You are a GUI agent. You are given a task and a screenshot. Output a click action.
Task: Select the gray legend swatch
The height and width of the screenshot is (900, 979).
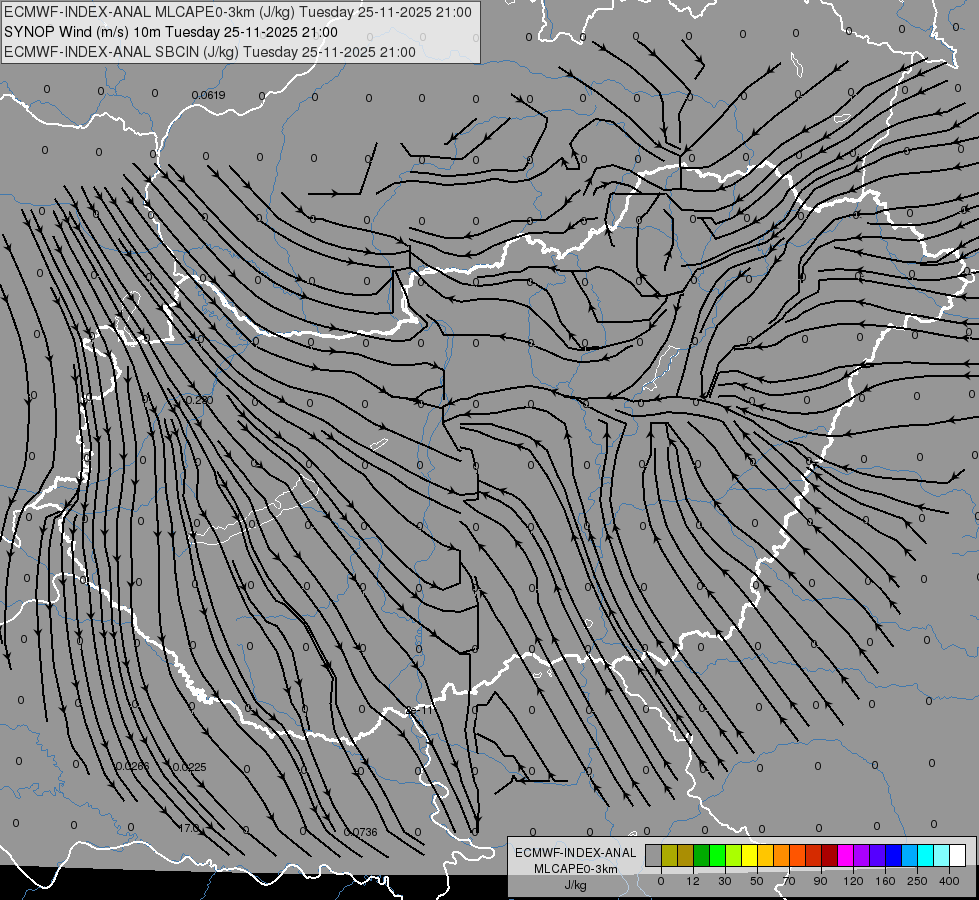pos(654,855)
